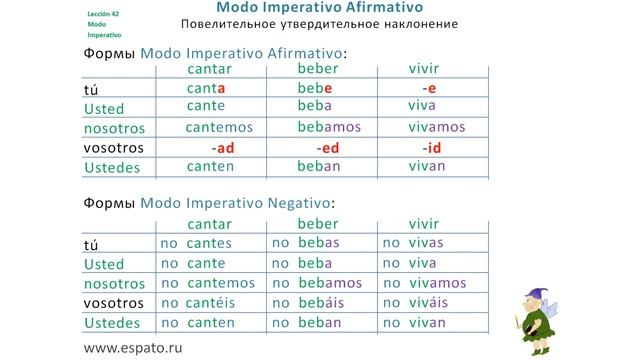Select the word bebe in tú row
The width and height of the screenshot is (640, 360).
pyautogui.click(x=315, y=88)
